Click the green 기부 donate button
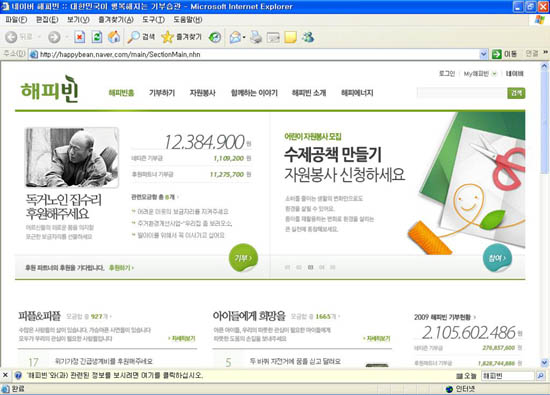This screenshot has width=550, height=395. click(x=243, y=258)
